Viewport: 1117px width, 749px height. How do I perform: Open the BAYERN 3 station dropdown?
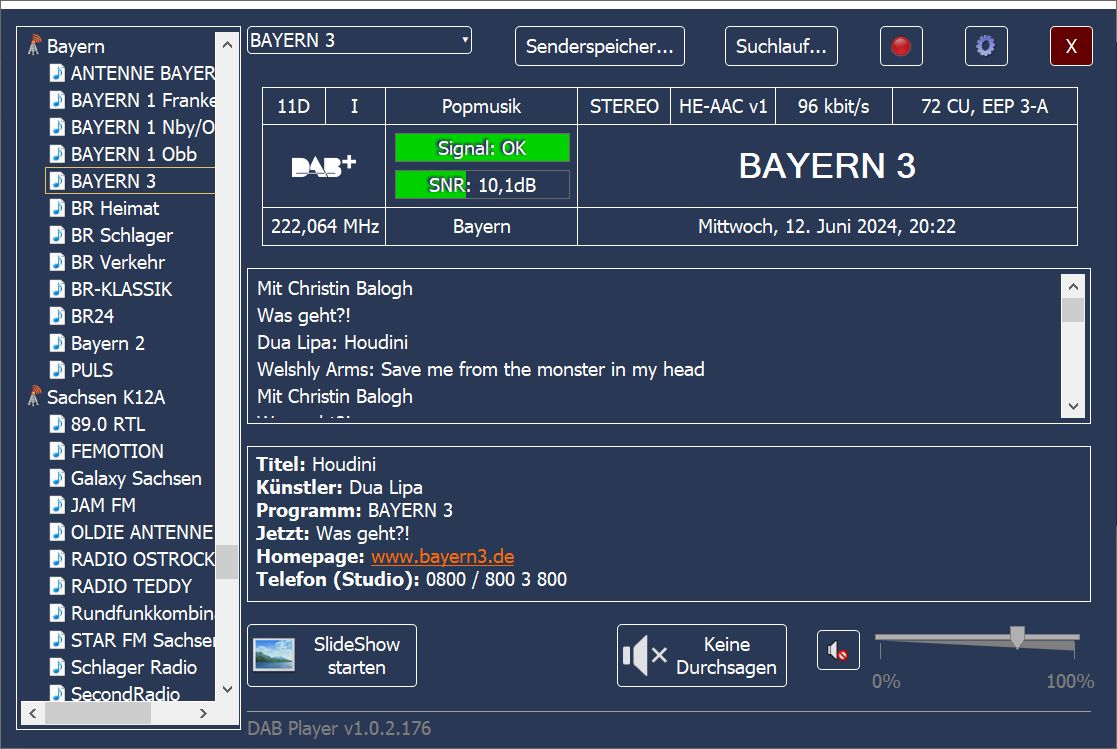[x=465, y=41]
